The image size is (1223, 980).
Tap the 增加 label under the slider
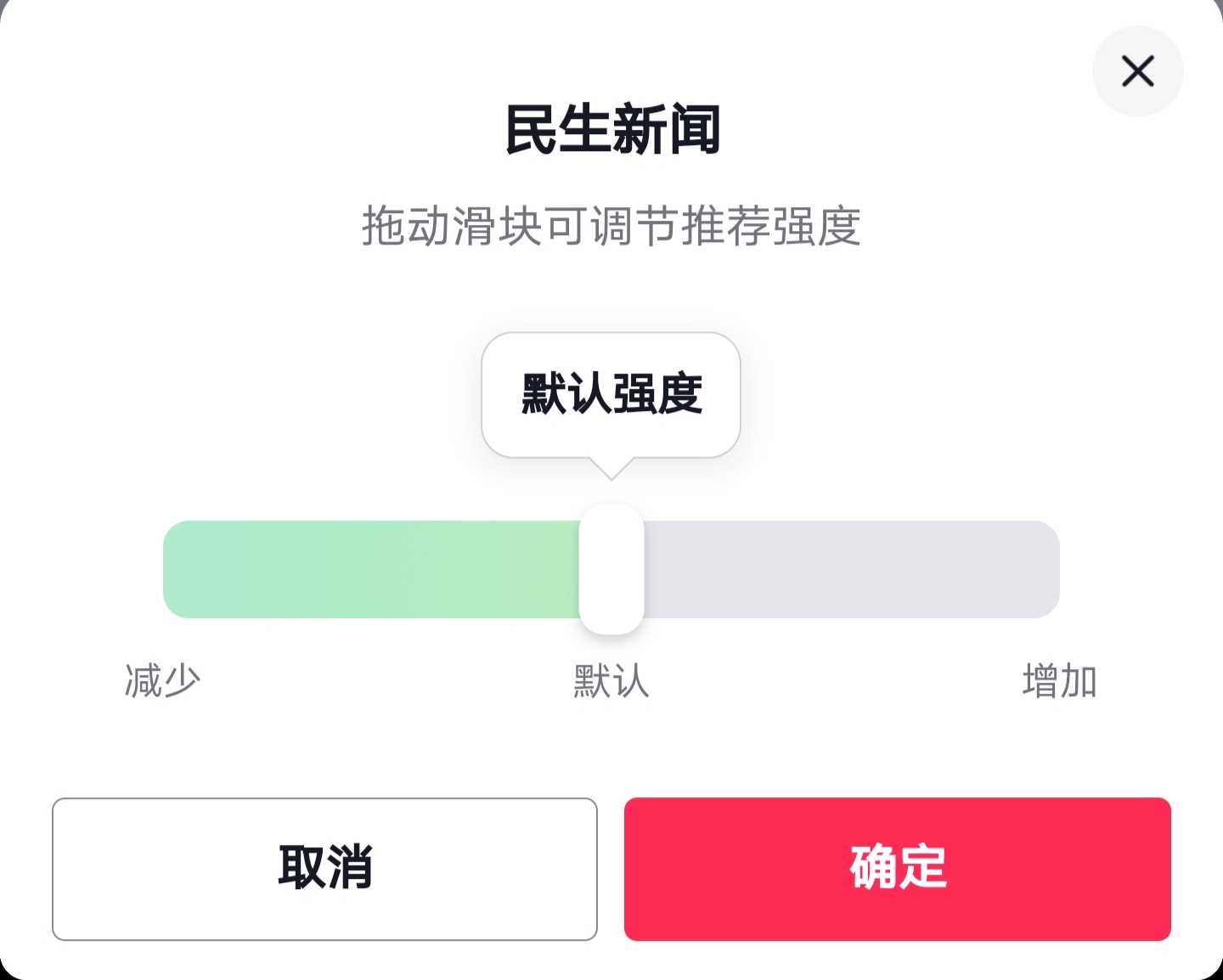click(x=1059, y=681)
